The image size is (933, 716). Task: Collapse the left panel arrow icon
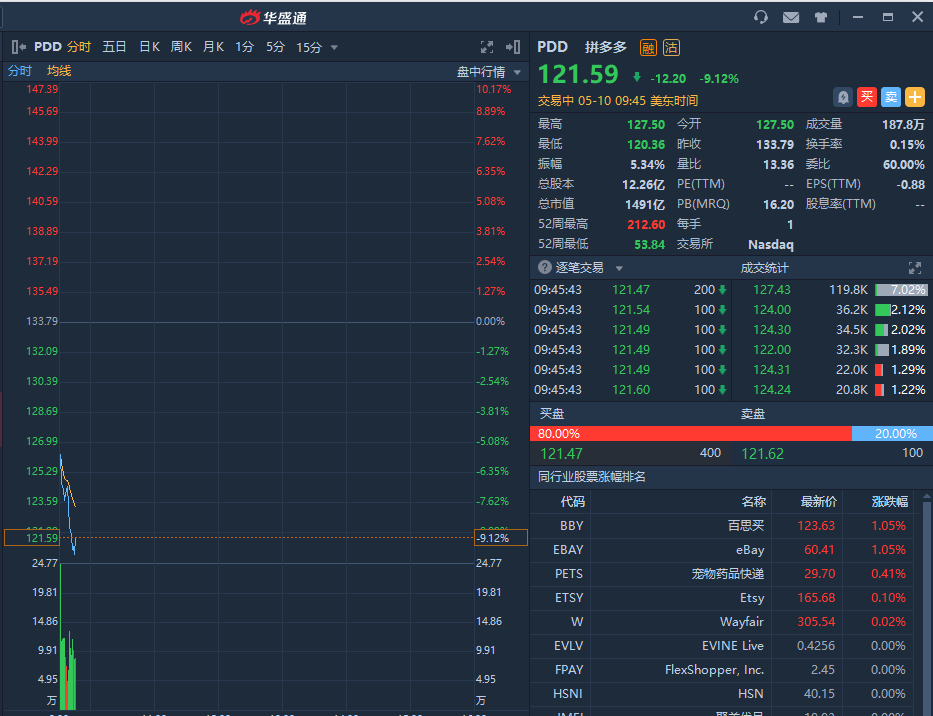point(18,47)
